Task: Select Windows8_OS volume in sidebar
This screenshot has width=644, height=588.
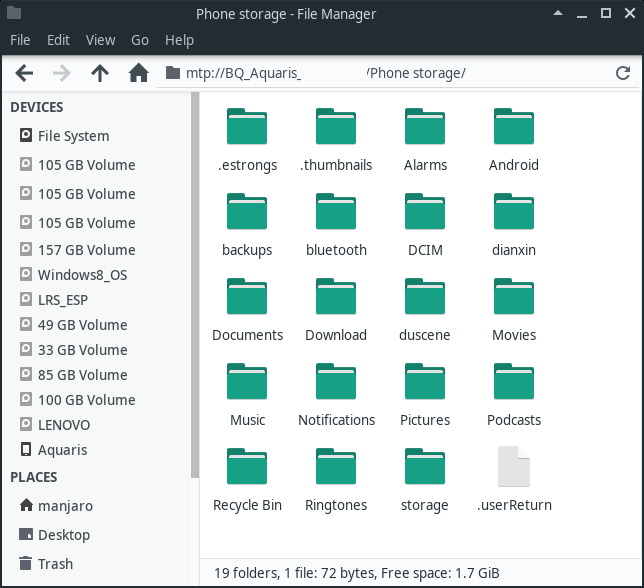Action: pos(82,275)
